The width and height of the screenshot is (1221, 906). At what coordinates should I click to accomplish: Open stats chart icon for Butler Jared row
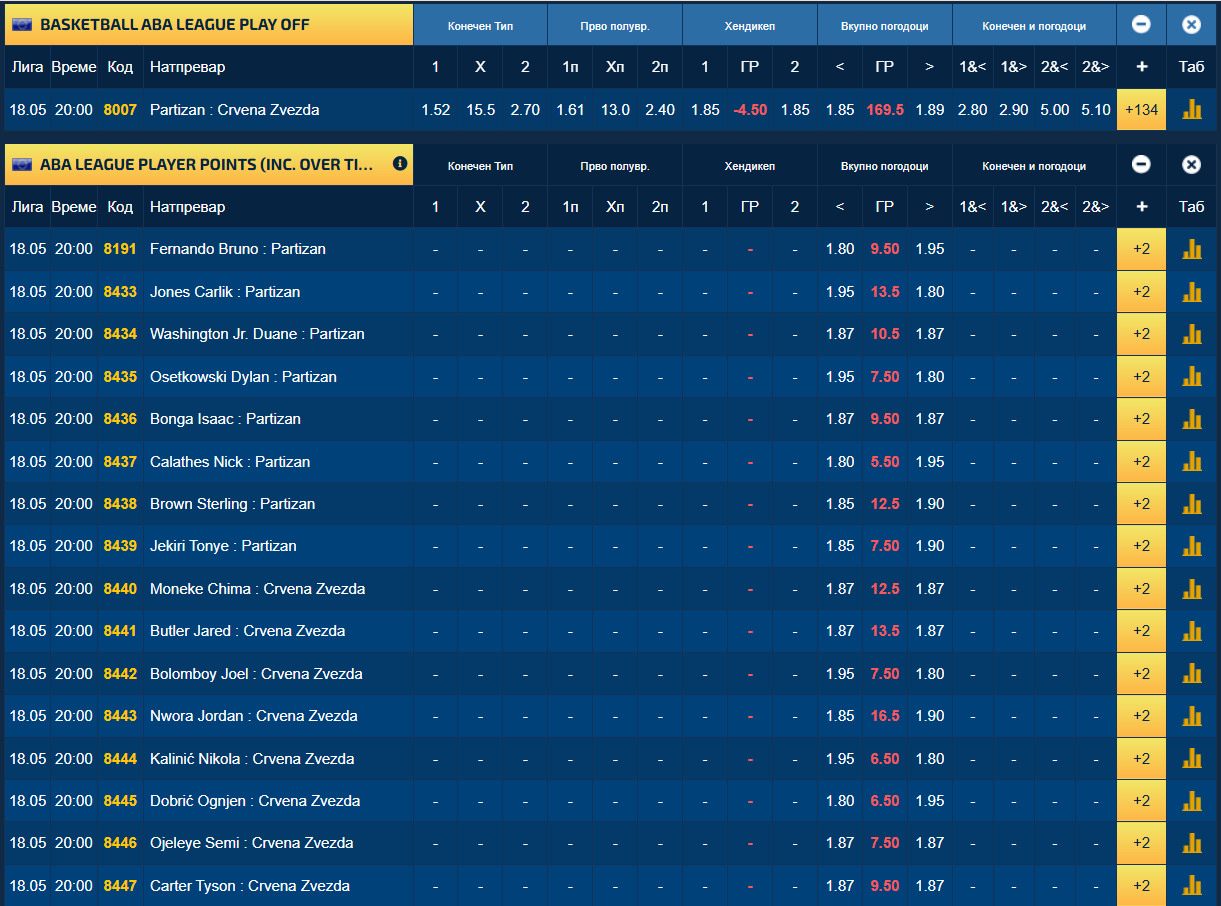tap(1192, 631)
